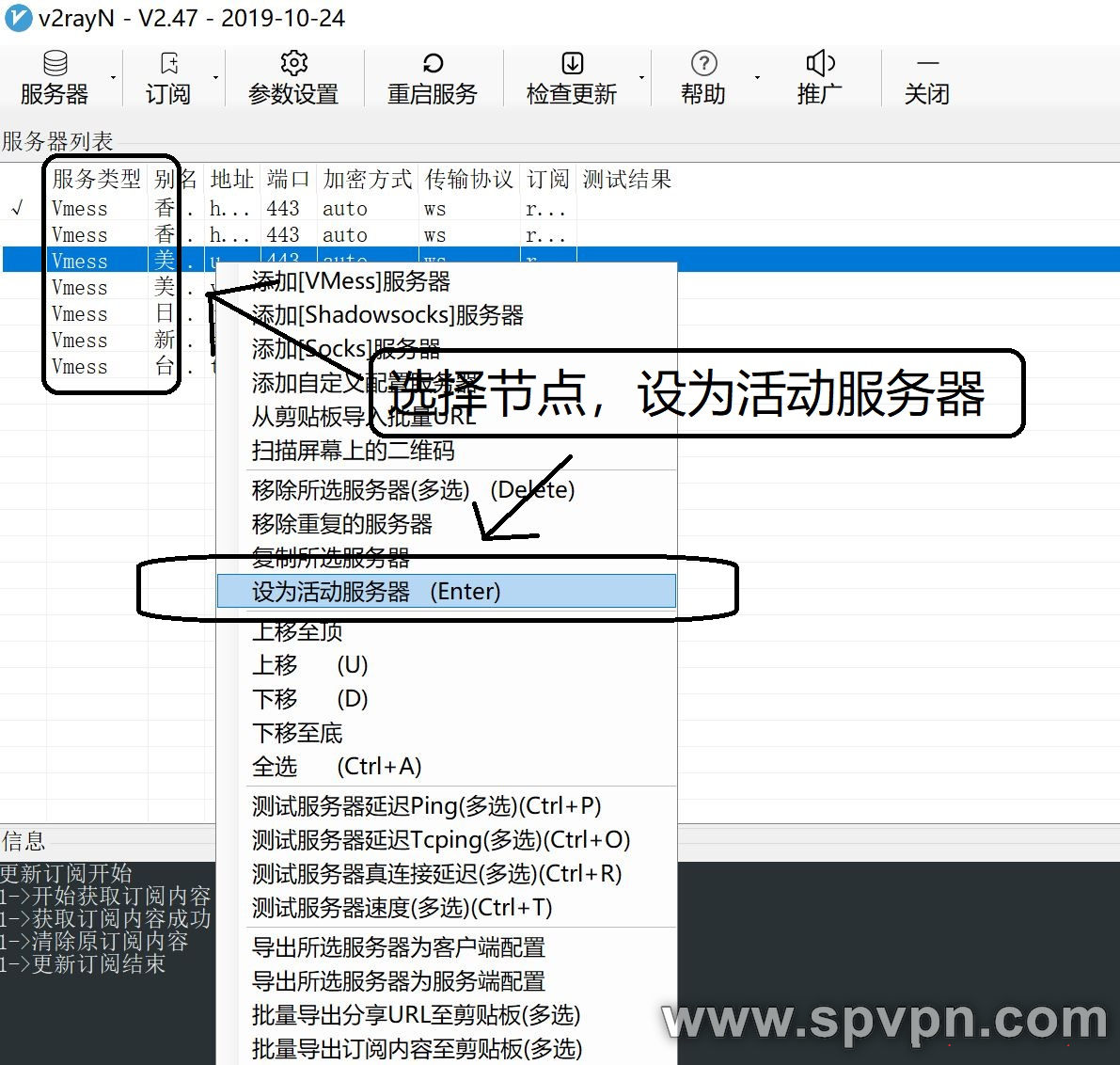Click Restart Service (重启服务) refresh icon
The height and width of the screenshot is (1065, 1120).
point(433,64)
